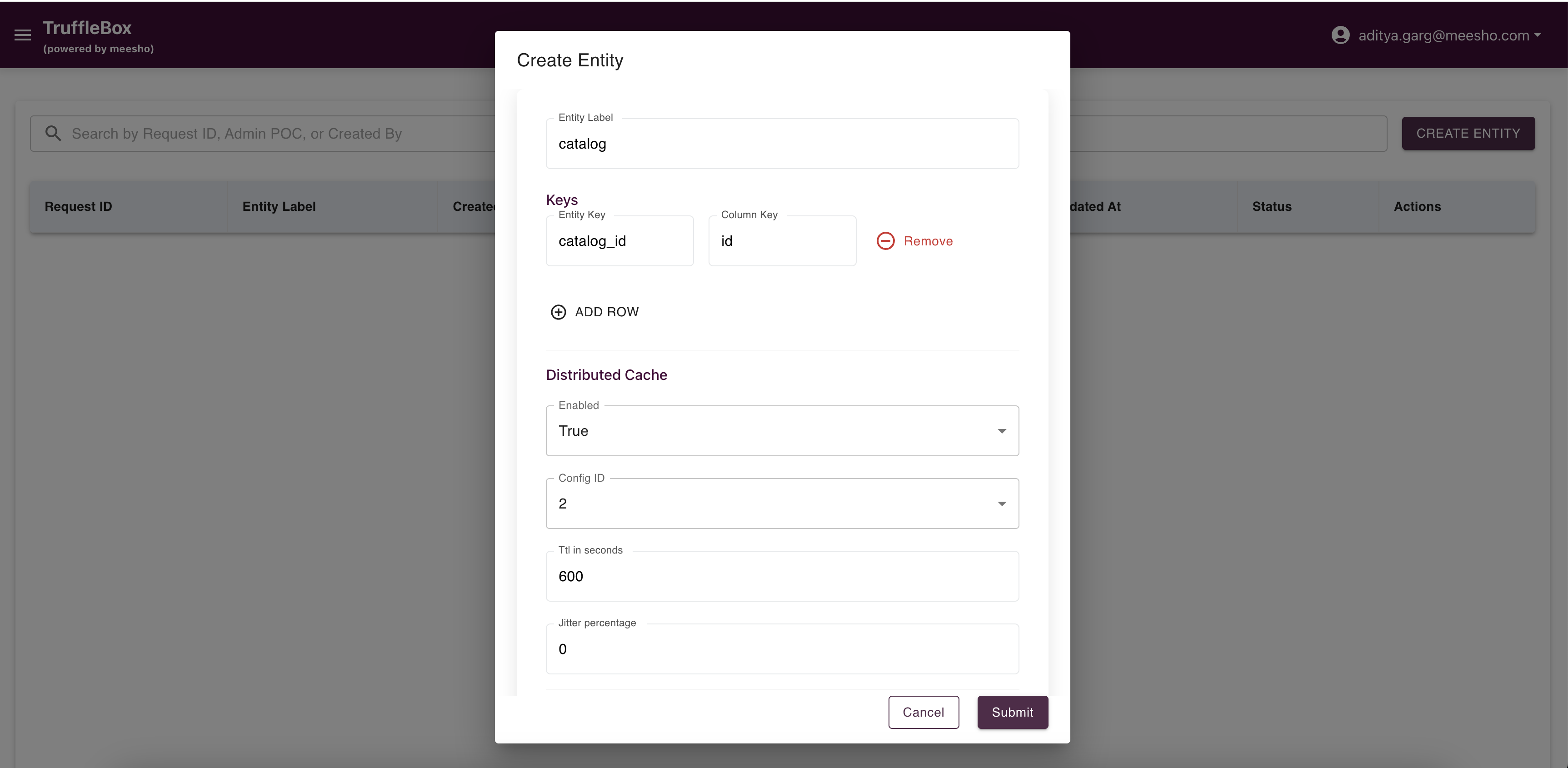Click the Status column header
This screenshot has width=1568, height=768.
pyautogui.click(x=1272, y=206)
